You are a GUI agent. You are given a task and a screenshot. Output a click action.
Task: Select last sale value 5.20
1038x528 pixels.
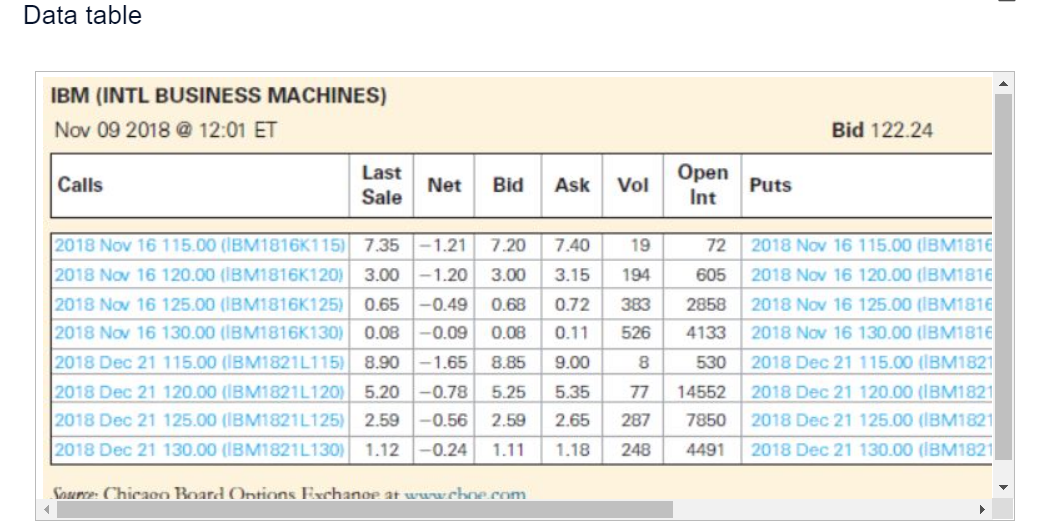[381, 392]
